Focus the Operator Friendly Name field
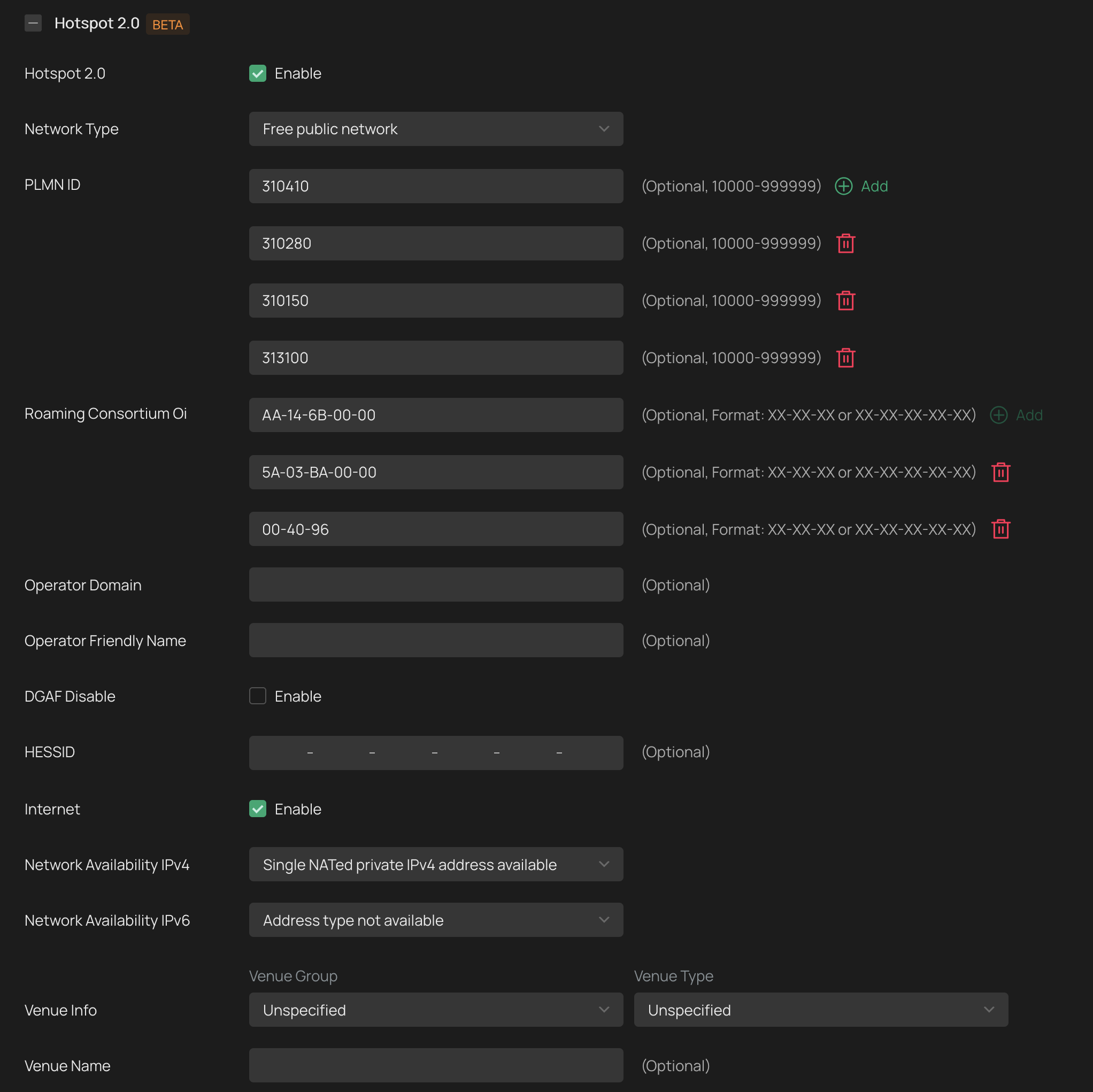The height and width of the screenshot is (1092, 1093). 436,640
